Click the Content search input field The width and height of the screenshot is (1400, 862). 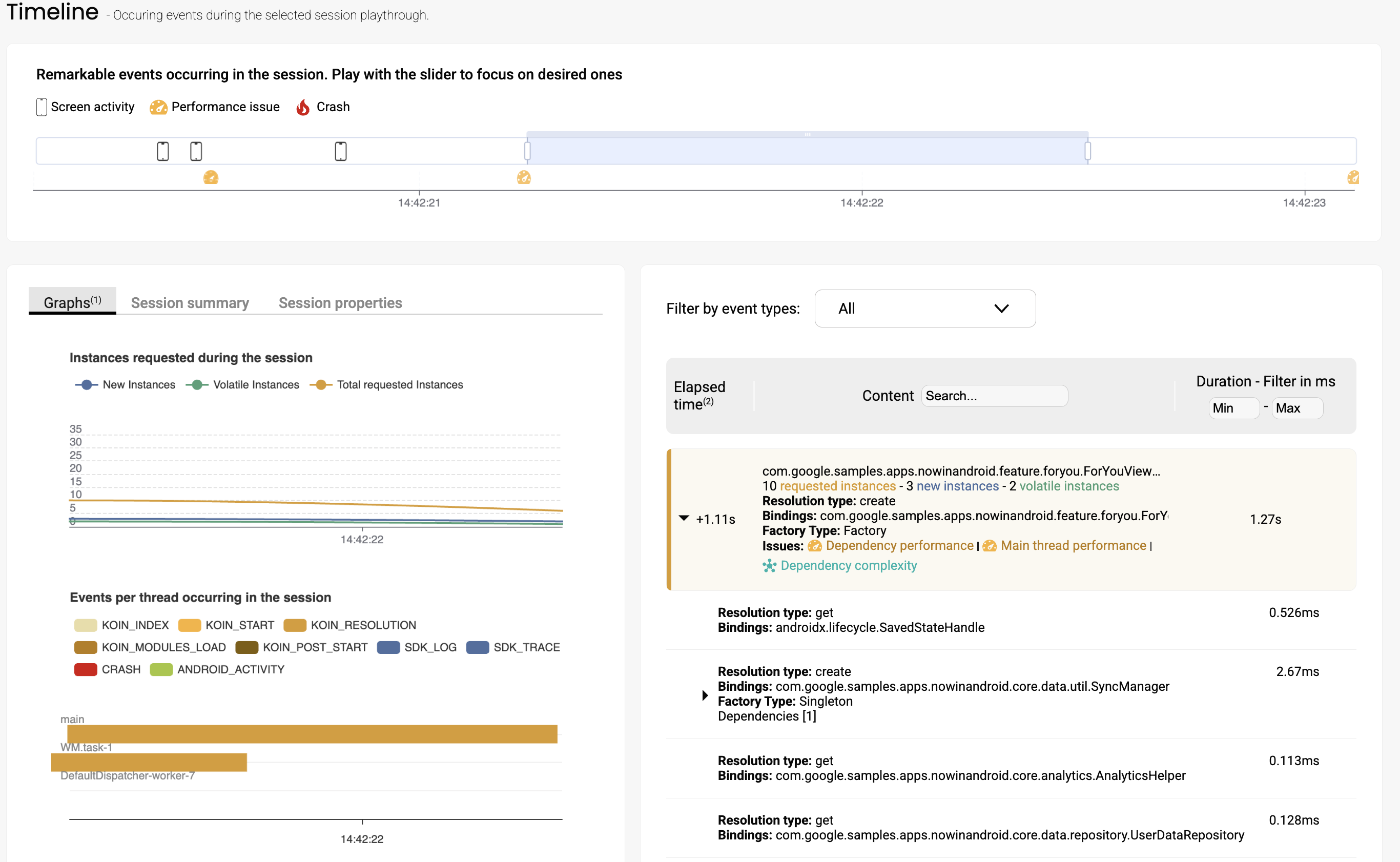pos(994,396)
